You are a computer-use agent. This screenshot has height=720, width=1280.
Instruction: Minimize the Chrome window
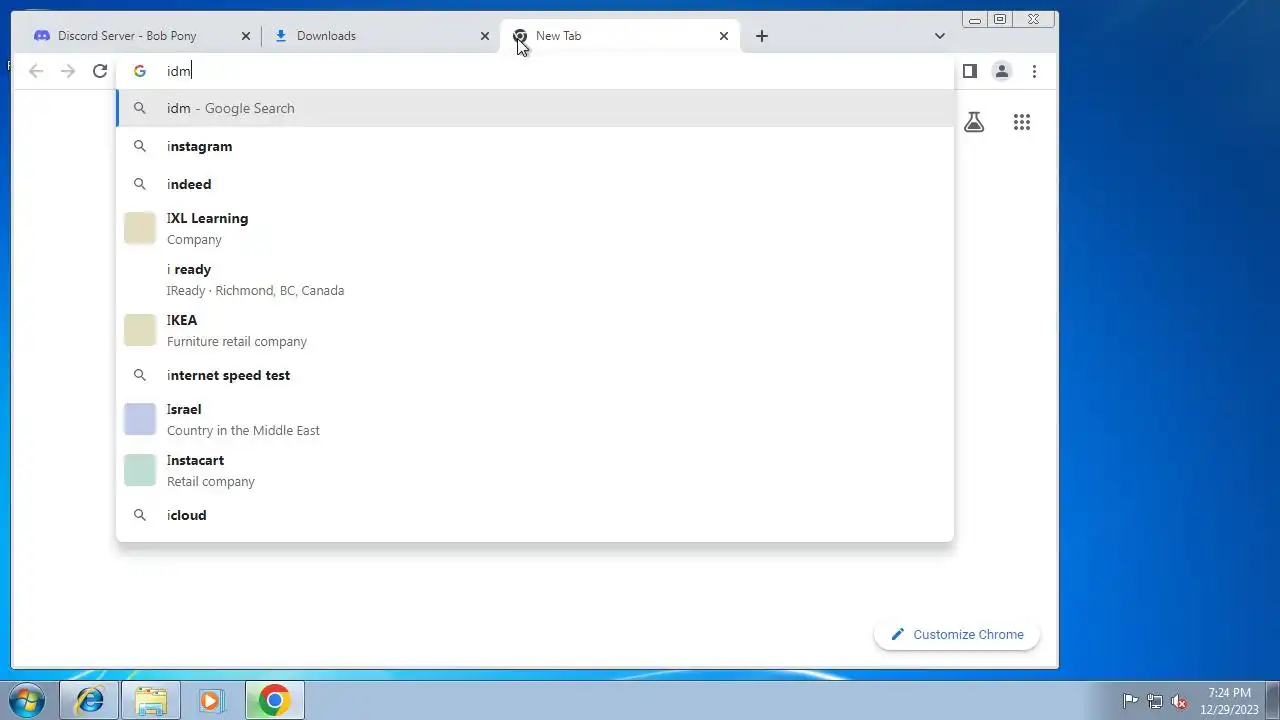pyautogui.click(x=974, y=19)
